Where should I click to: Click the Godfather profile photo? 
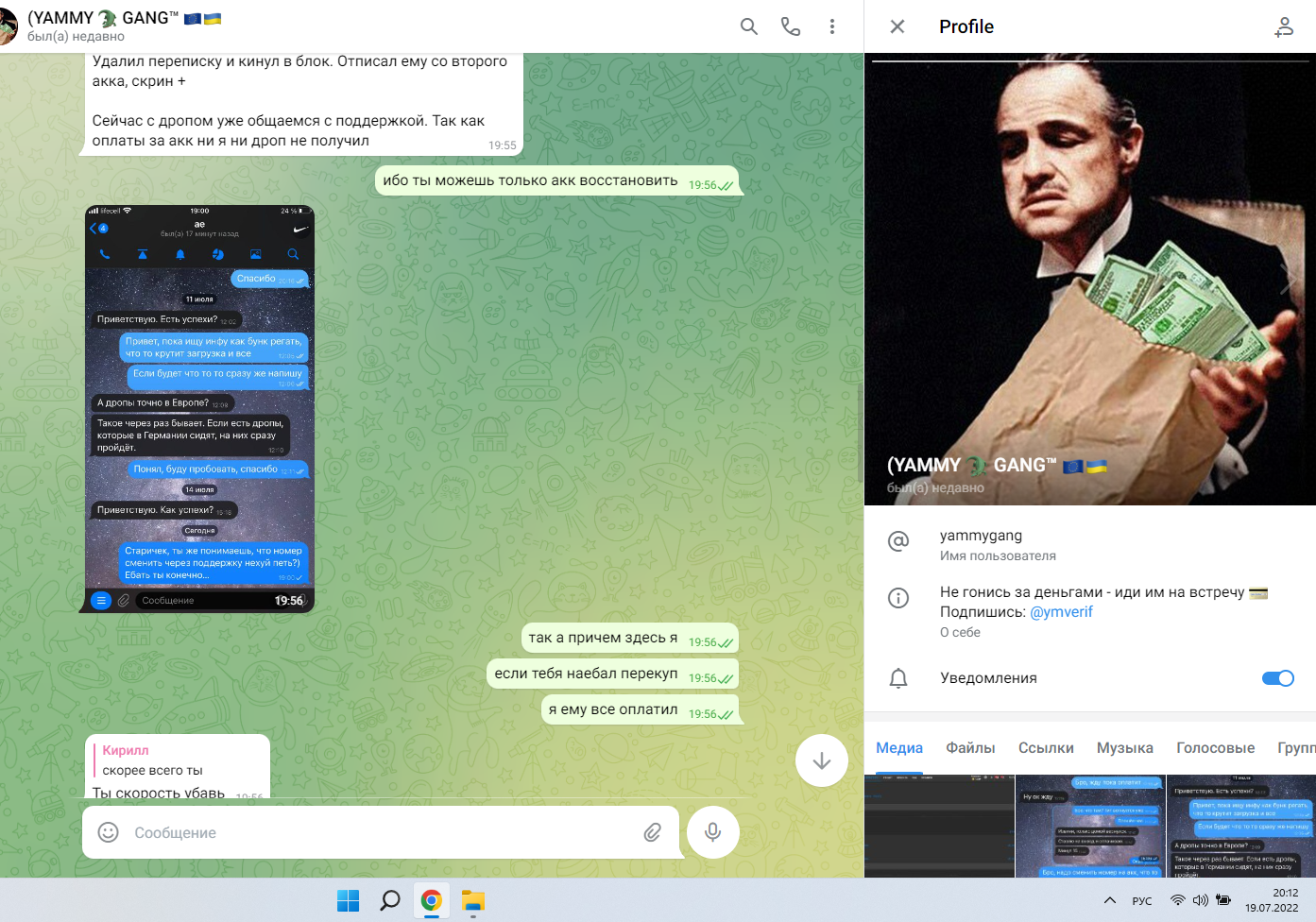(x=1090, y=280)
